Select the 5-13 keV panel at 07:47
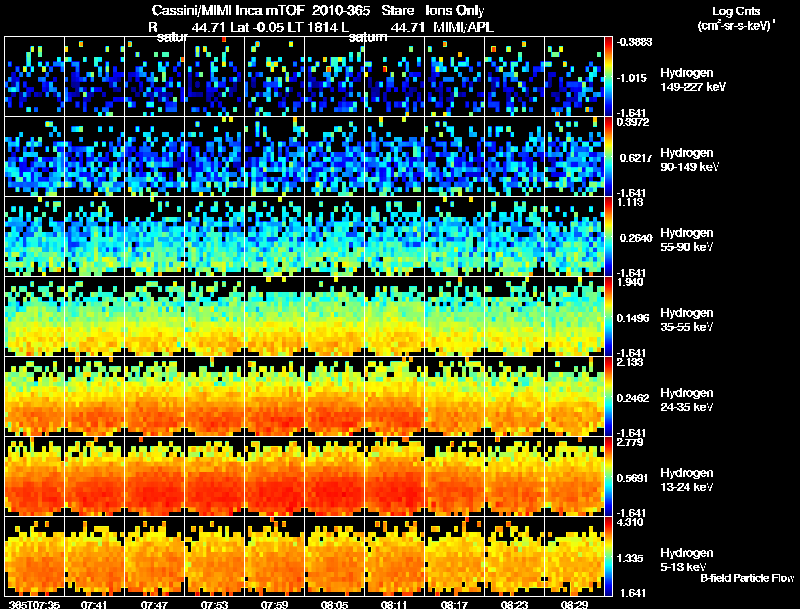 pyautogui.click(x=155, y=556)
